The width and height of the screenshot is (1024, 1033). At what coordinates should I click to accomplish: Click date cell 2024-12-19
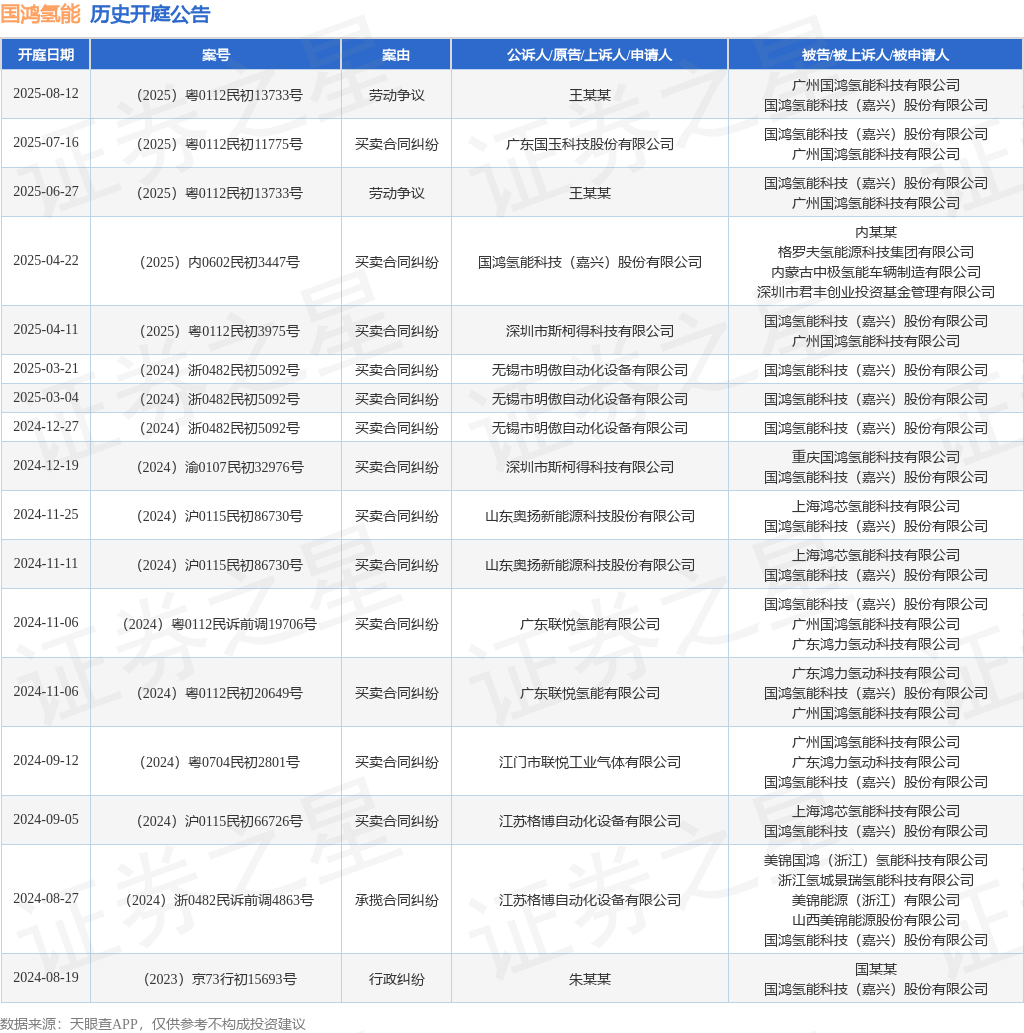tap(45, 465)
